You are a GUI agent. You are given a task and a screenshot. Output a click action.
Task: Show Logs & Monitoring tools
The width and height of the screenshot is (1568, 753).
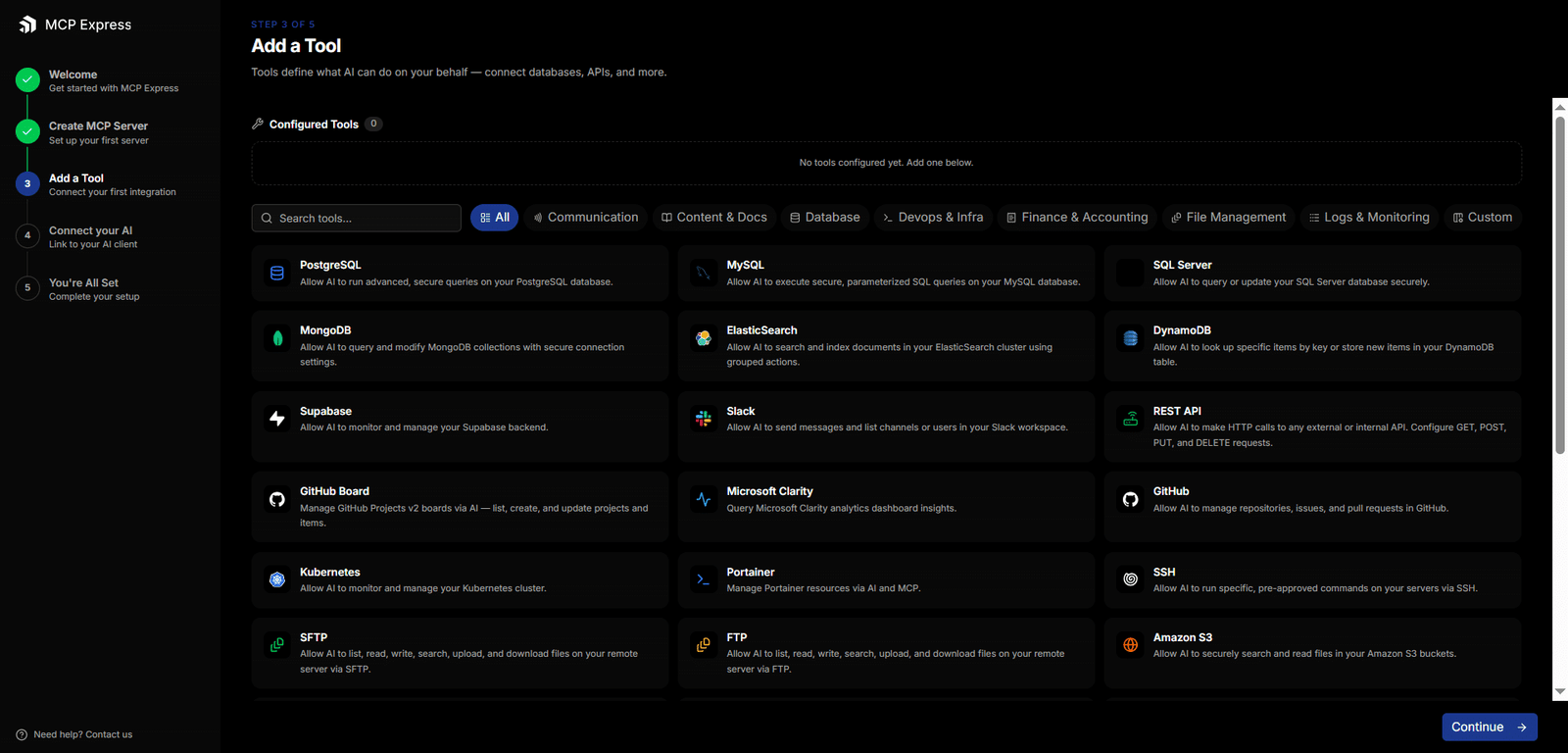1369,218
